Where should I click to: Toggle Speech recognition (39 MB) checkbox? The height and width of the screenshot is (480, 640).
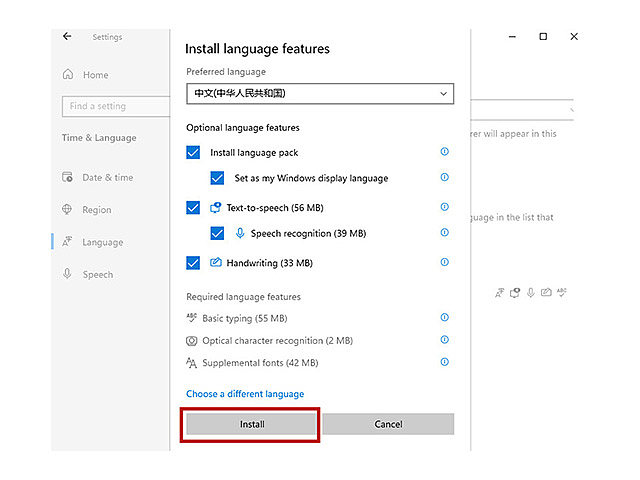pyautogui.click(x=217, y=233)
